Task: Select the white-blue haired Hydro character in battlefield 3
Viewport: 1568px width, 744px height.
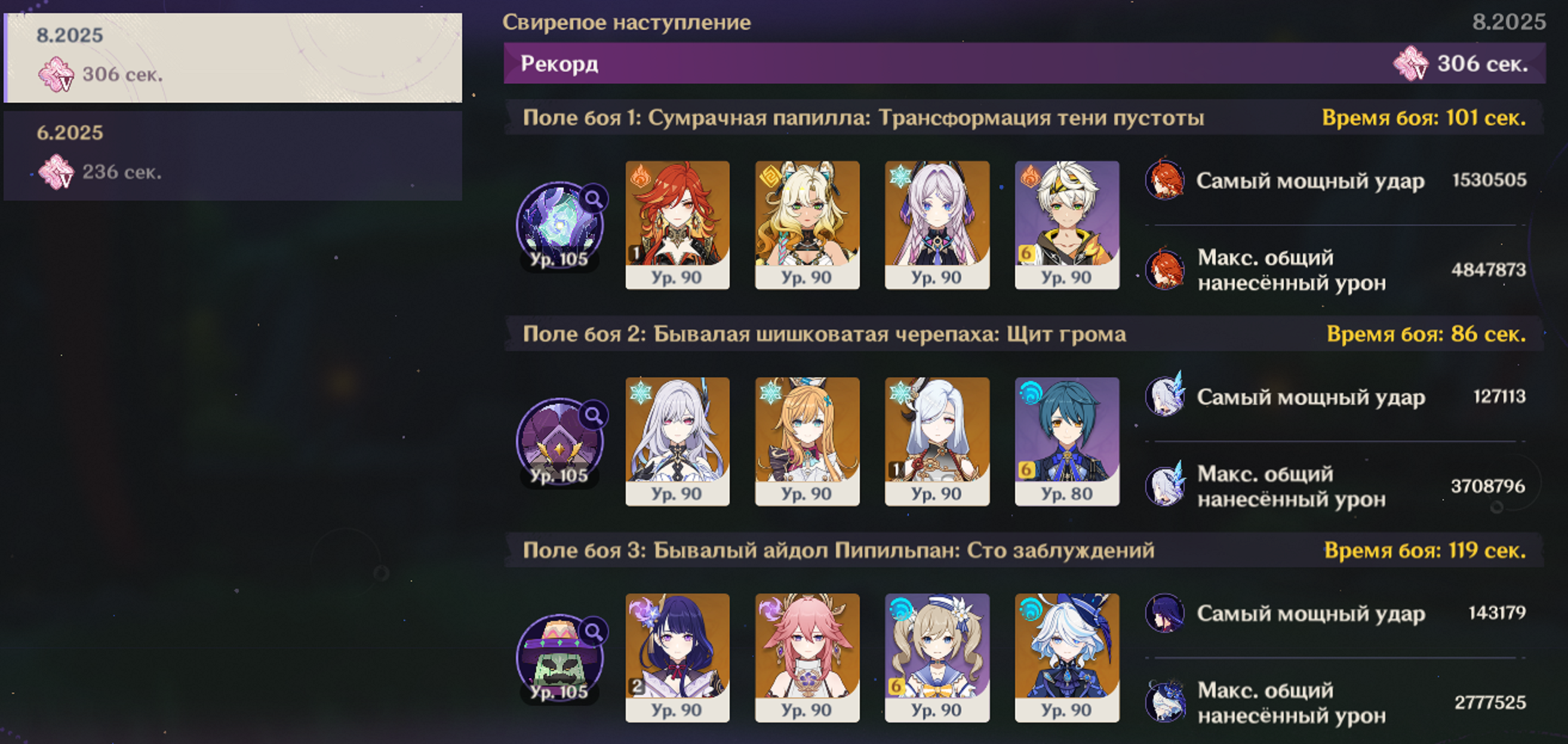Action: pyautogui.click(x=1066, y=657)
